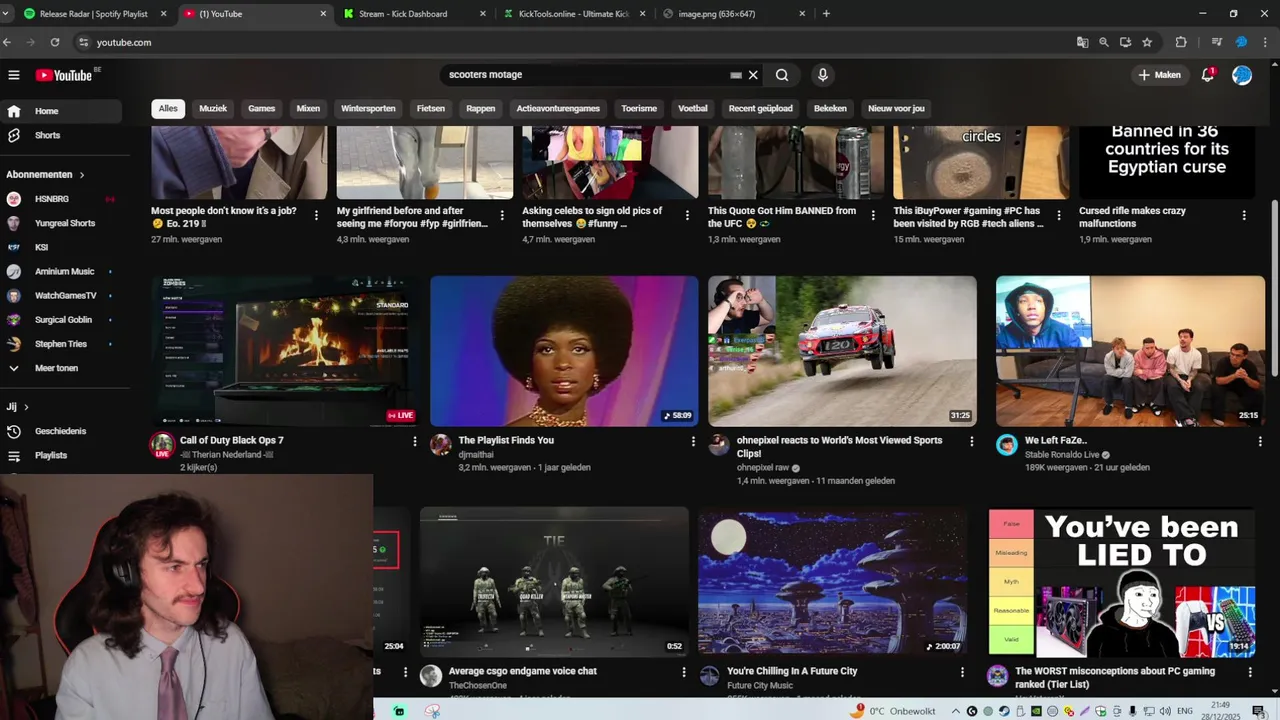
Task: Click the translate page icon
Action: click(1082, 42)
